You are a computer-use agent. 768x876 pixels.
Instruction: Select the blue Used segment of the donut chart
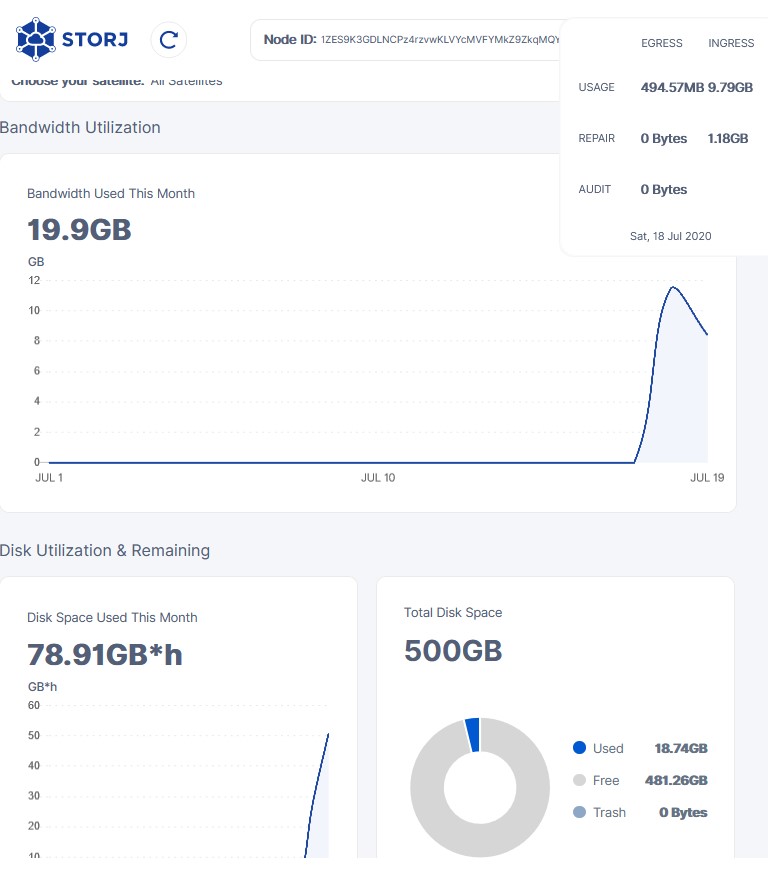pos(473,735)
